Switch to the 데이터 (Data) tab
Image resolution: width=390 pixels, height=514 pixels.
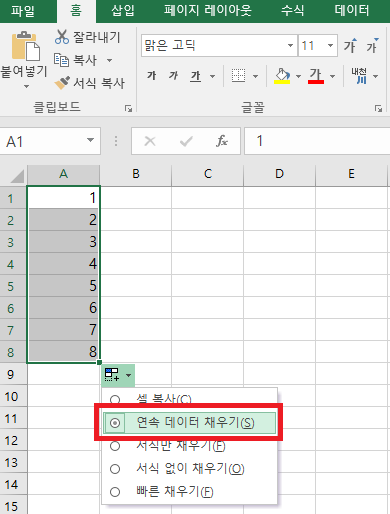(x=352, y=11)
